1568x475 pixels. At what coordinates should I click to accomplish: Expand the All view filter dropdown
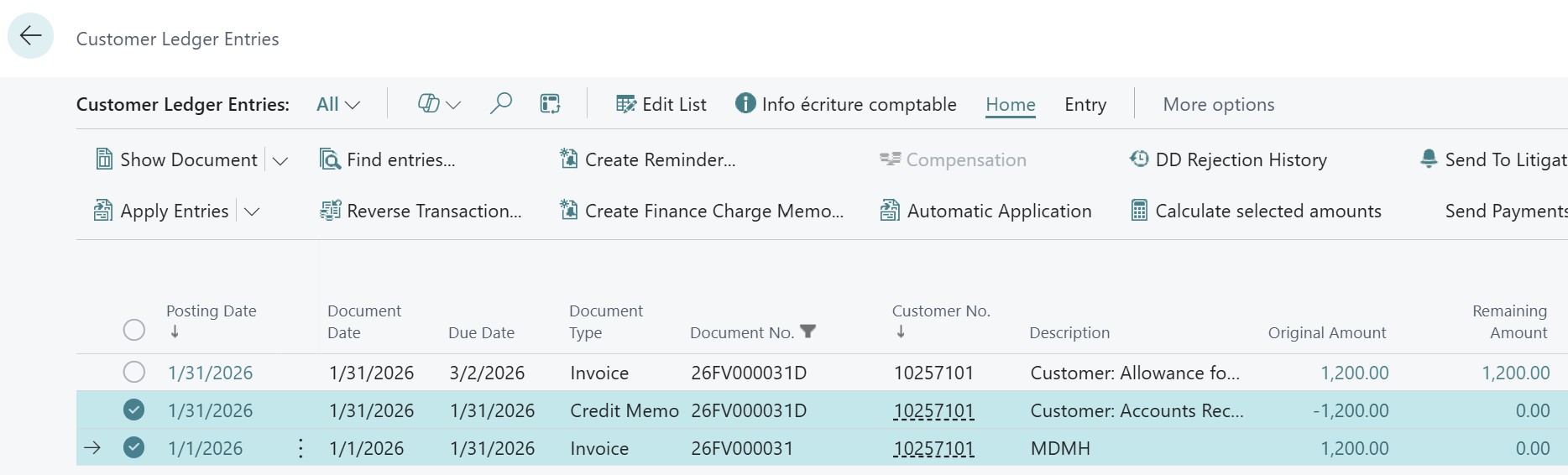click(x=338, y=104)
